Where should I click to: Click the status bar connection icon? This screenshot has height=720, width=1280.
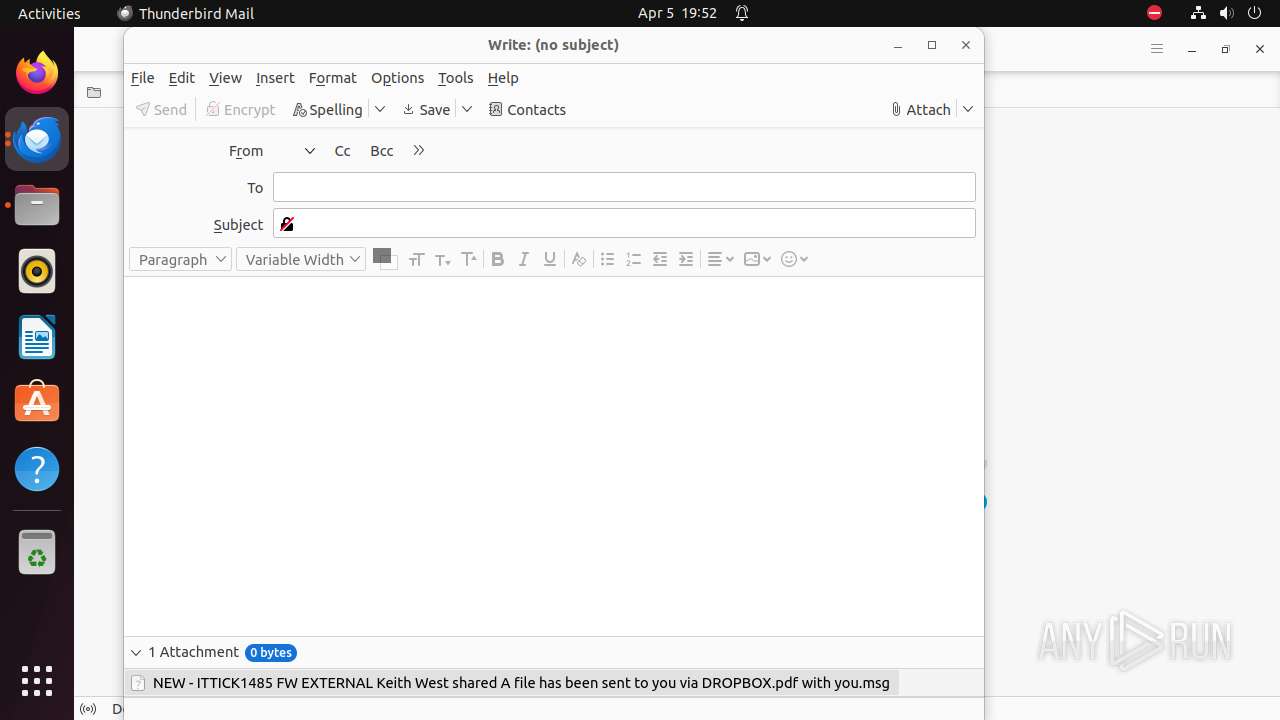click(x=88, y=709)
